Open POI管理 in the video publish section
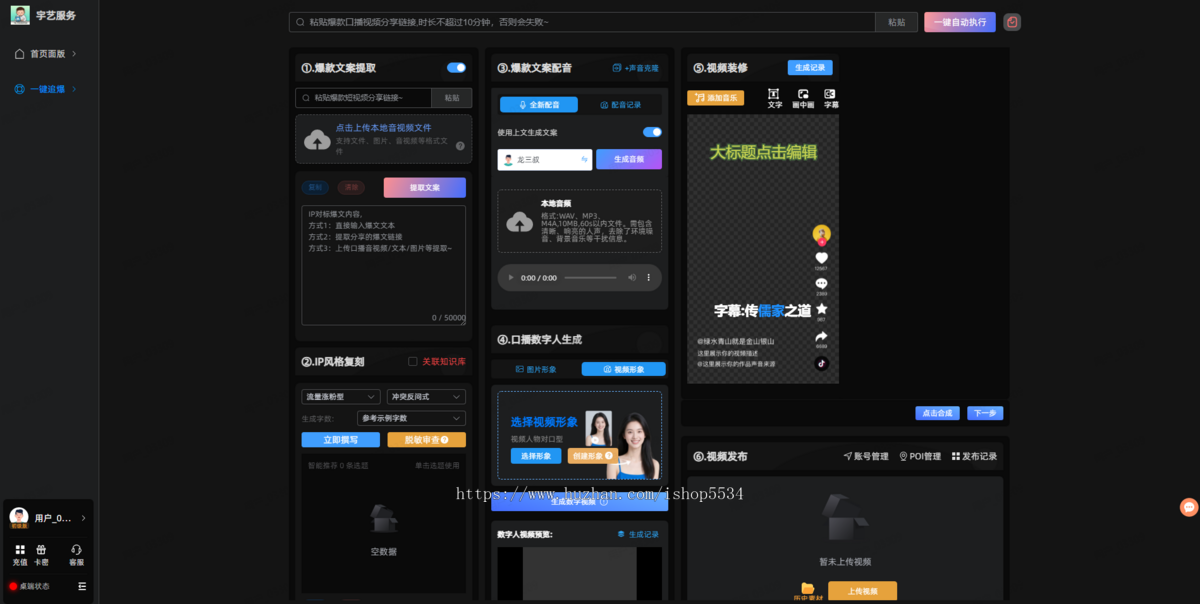Image resolution: width=1200 pixels, height=604 pixels. [x=920, y=456]
